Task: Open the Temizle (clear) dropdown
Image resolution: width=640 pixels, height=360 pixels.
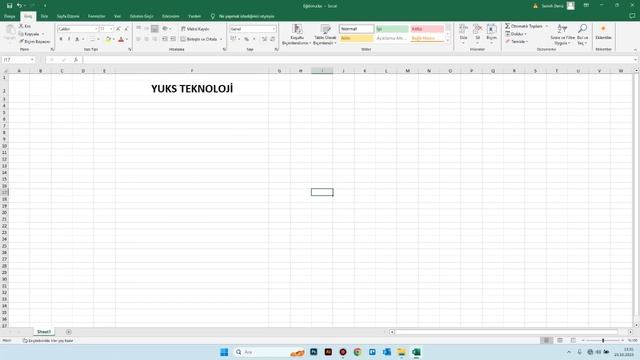Action: coord(517,42)
